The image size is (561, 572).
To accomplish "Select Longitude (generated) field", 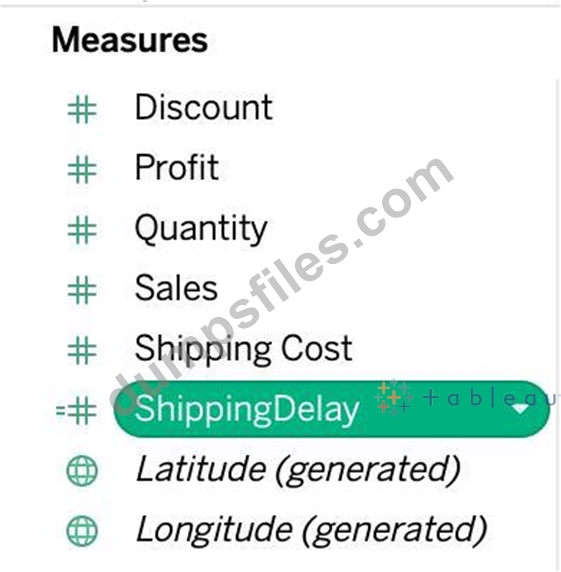I will pos(311,530).
